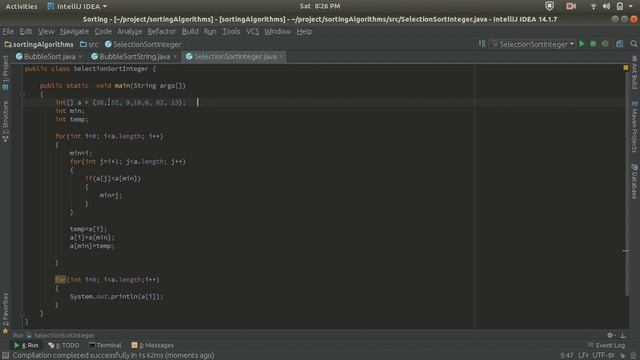Click SelectionSortInteger class breadcrumb
640x360 pixels.
[143, 44]
